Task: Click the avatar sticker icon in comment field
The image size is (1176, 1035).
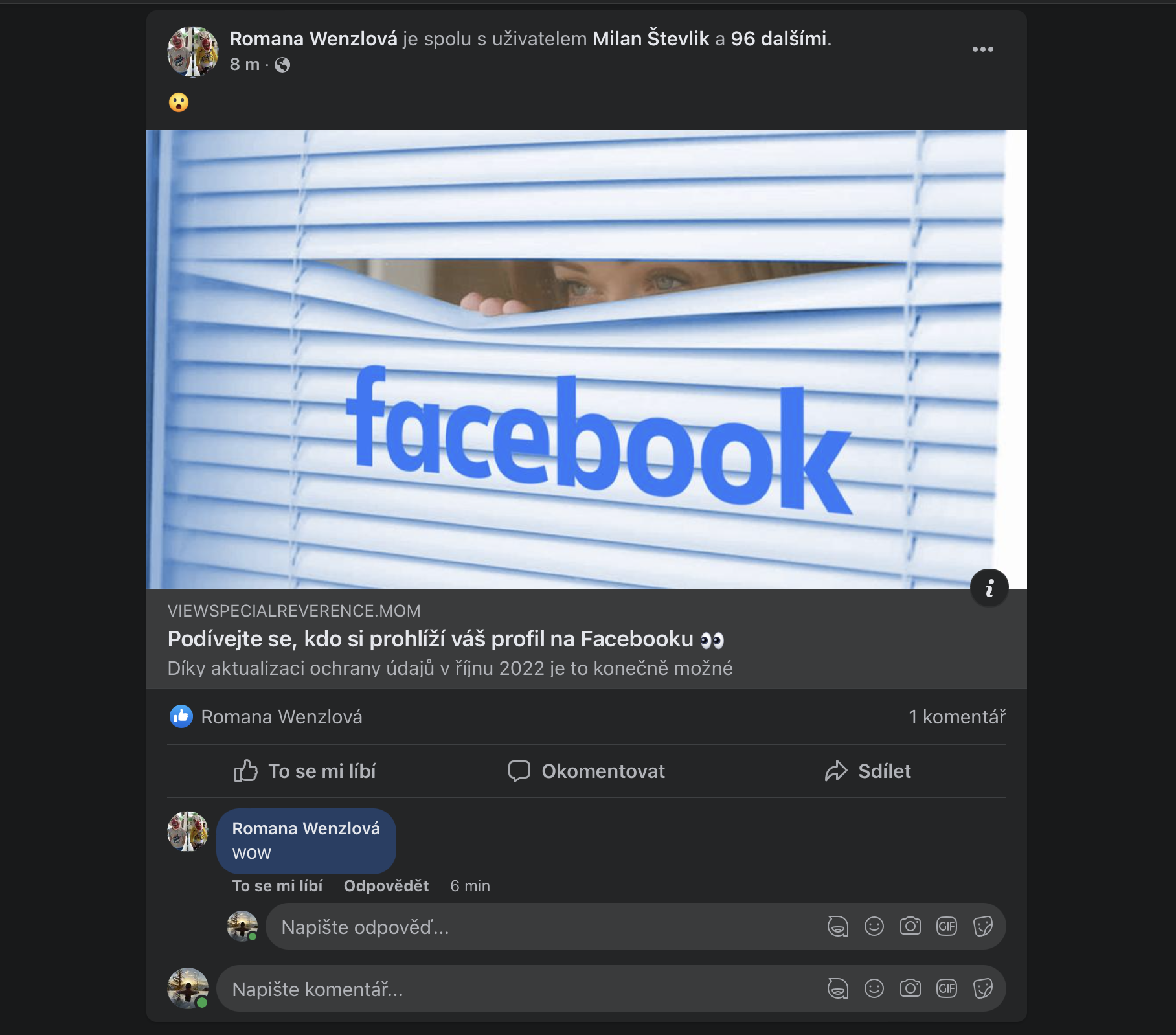Action: [837, 989]
